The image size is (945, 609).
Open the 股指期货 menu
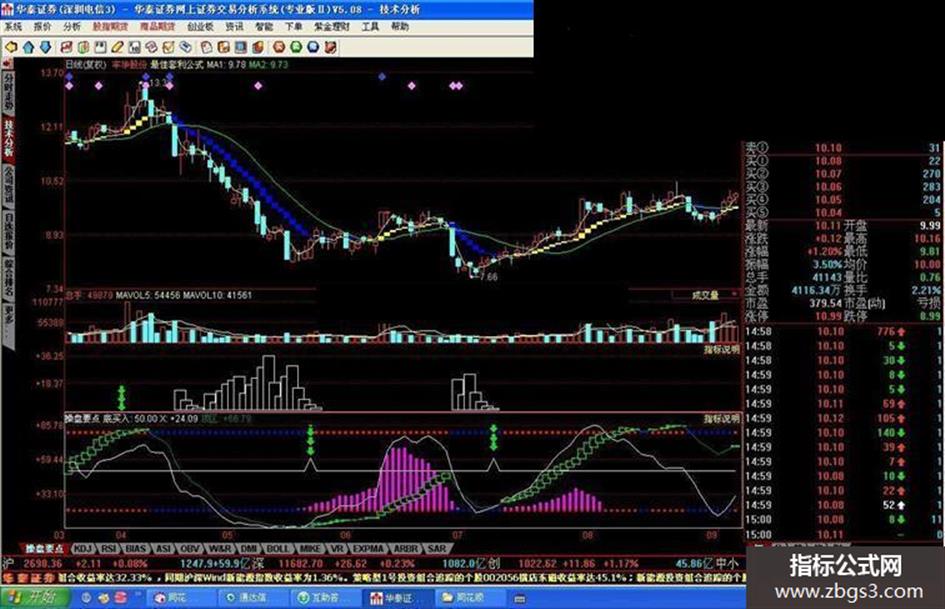(110, 27)
